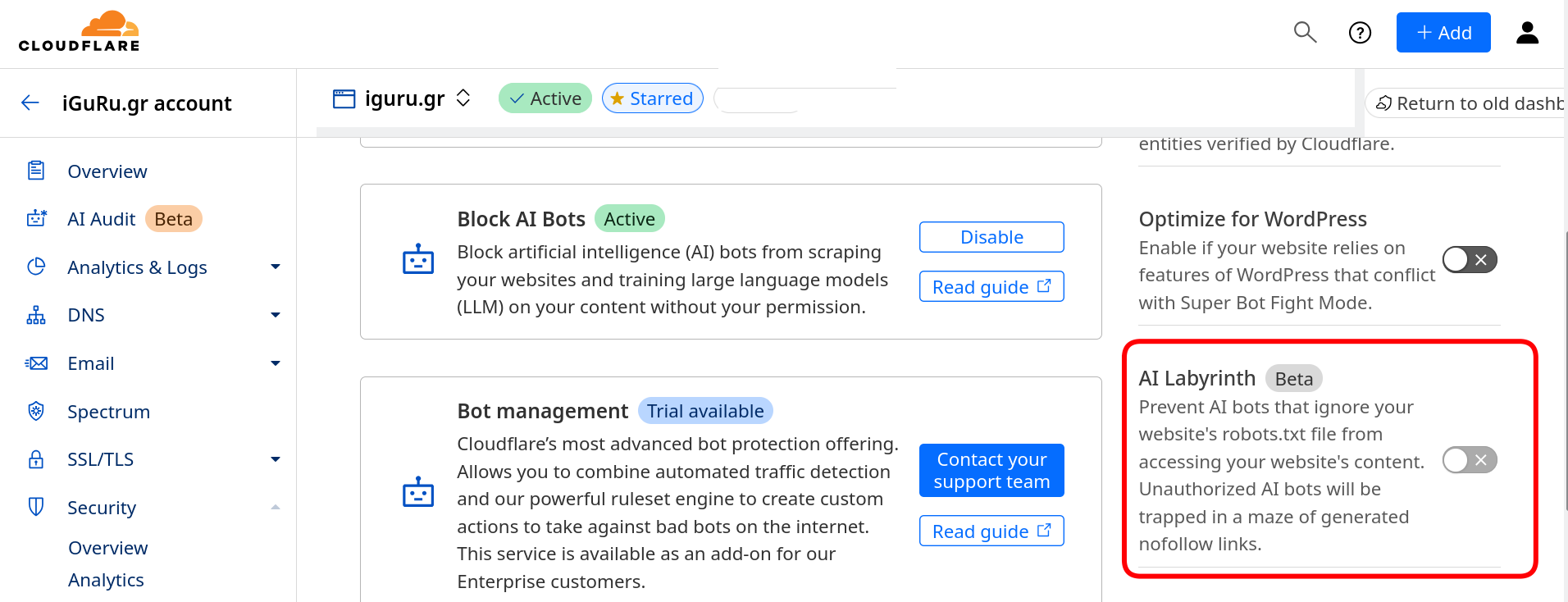
Task: Go back using the account arrow
Action: click(x=30, y=103)
